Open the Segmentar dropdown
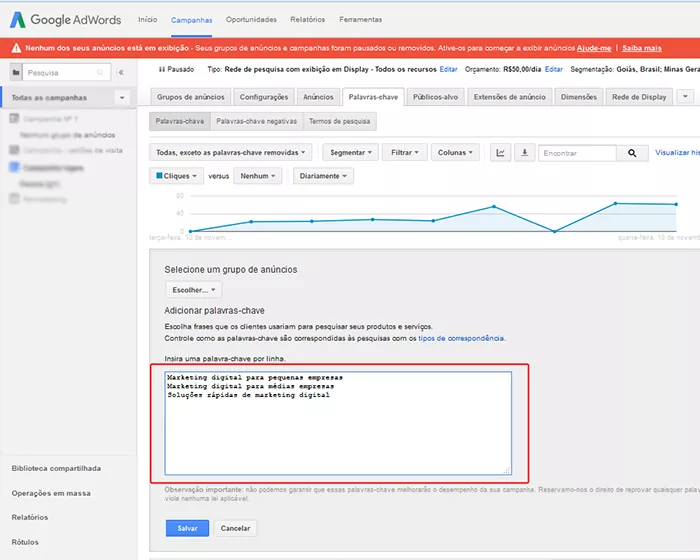Screen dimensions: 700x560 point(350,152)
